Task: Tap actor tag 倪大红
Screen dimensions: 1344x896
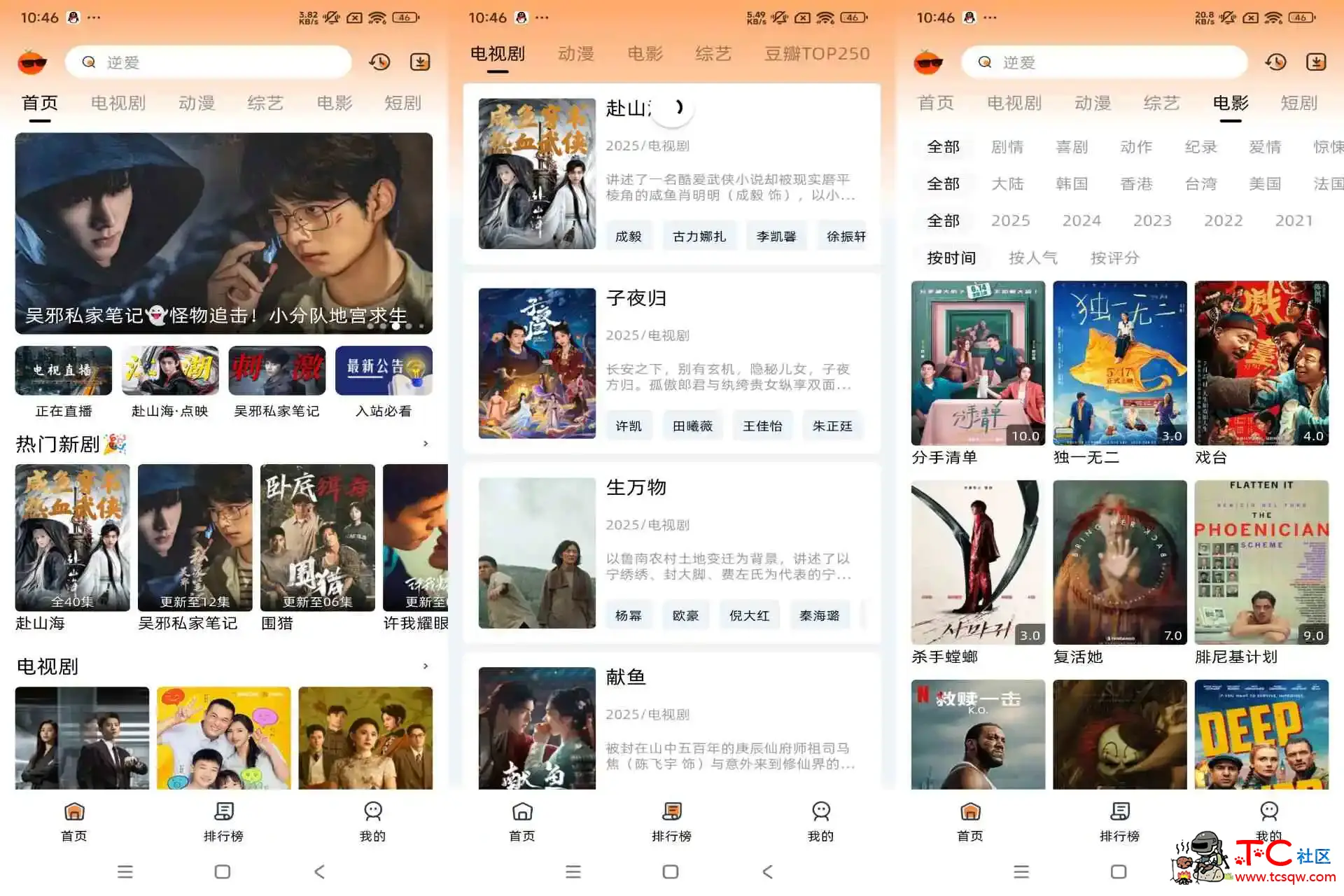Action: point(749,615)
